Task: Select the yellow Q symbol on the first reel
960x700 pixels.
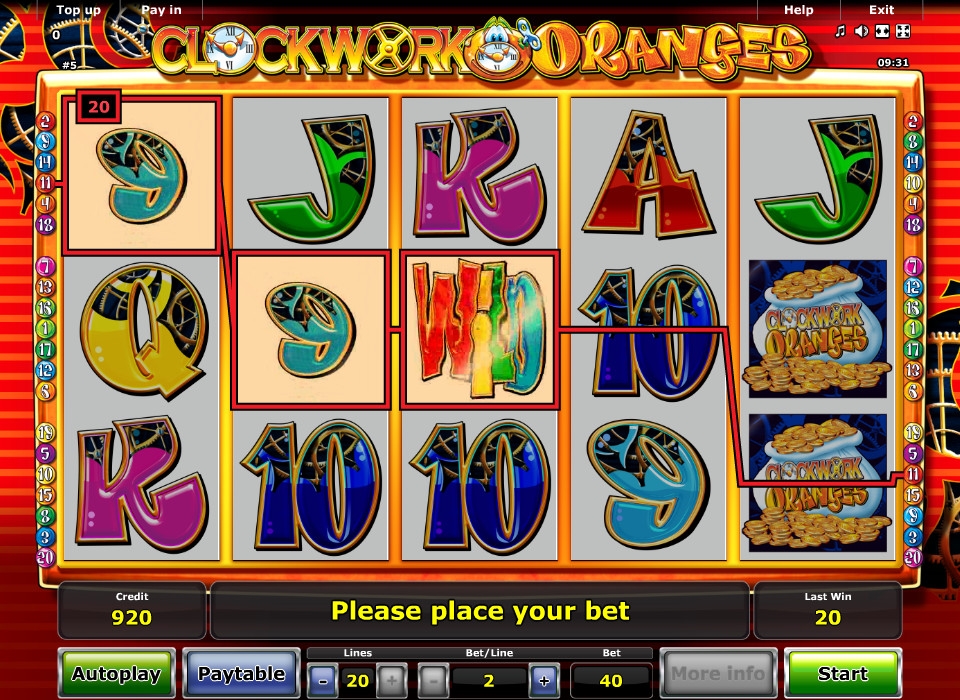Action: tap(143, 331)
